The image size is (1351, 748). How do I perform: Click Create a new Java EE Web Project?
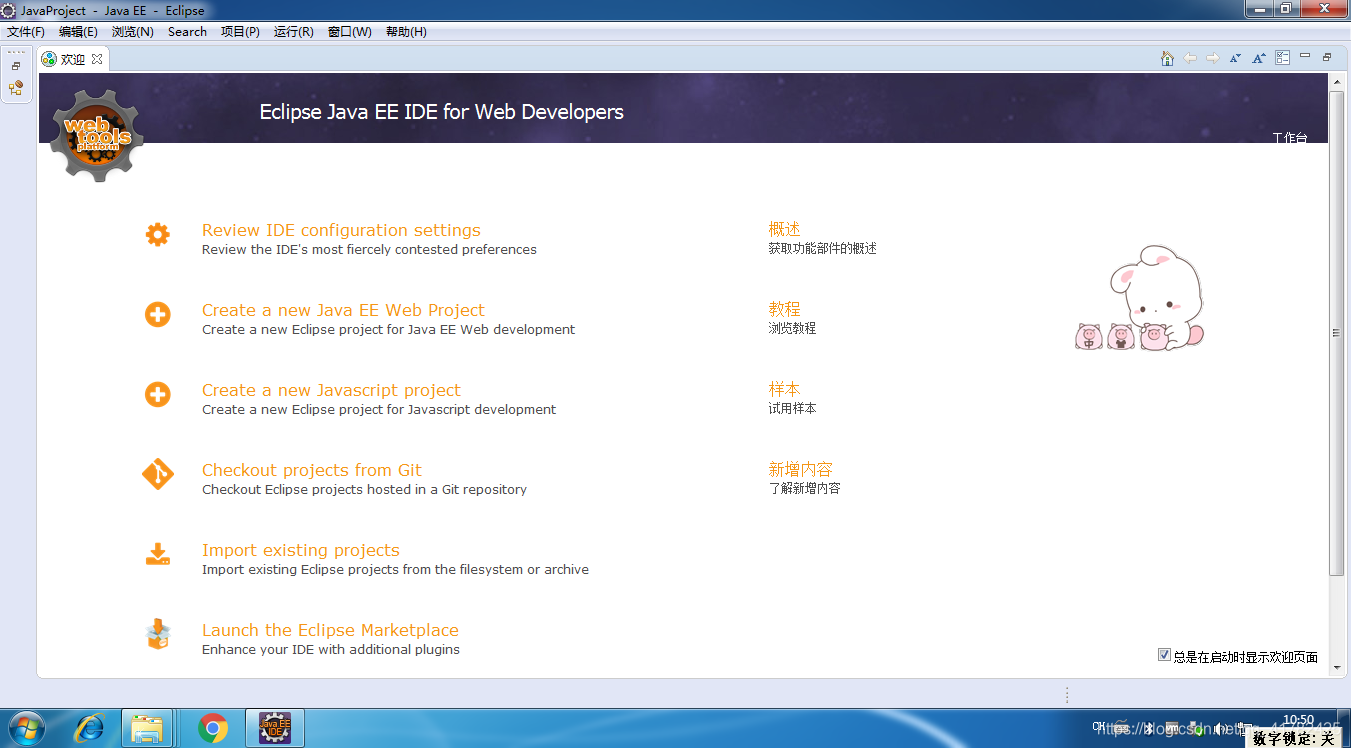[343, 310]
